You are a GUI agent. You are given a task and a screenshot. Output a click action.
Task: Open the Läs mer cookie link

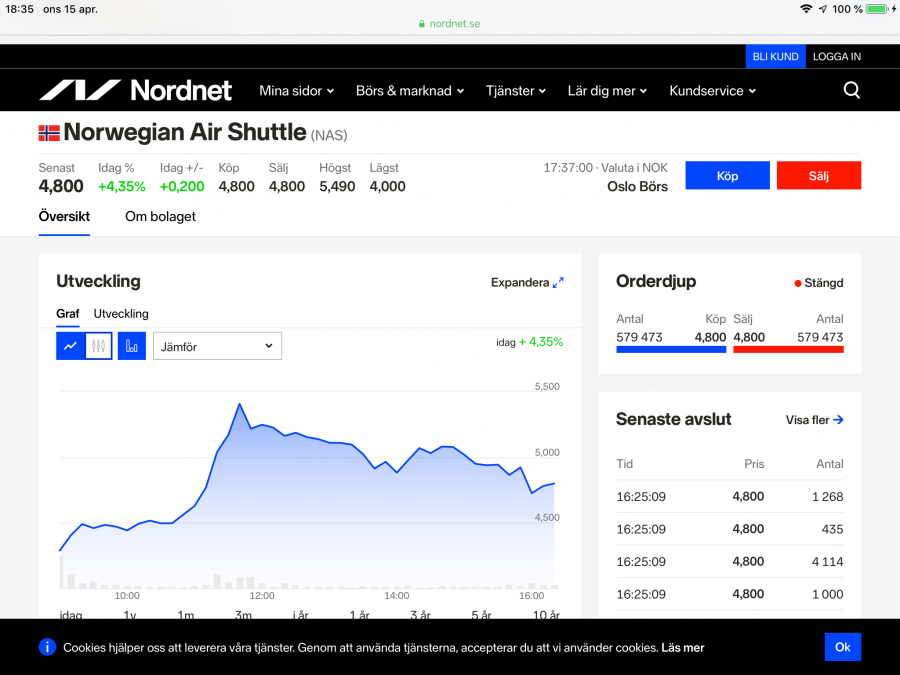click(x=682, y=647)
